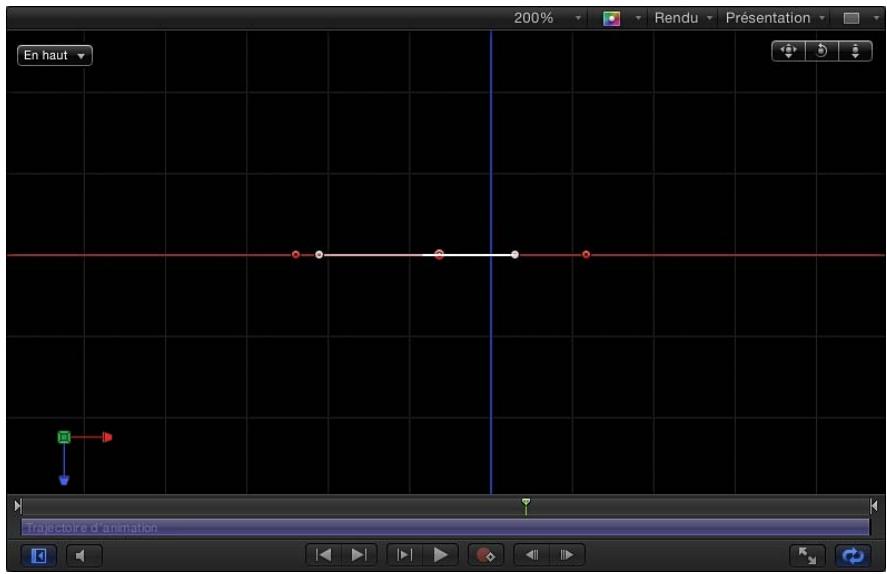
Task: Click the 3D view Pan tool
Action: tap(788, 51)
